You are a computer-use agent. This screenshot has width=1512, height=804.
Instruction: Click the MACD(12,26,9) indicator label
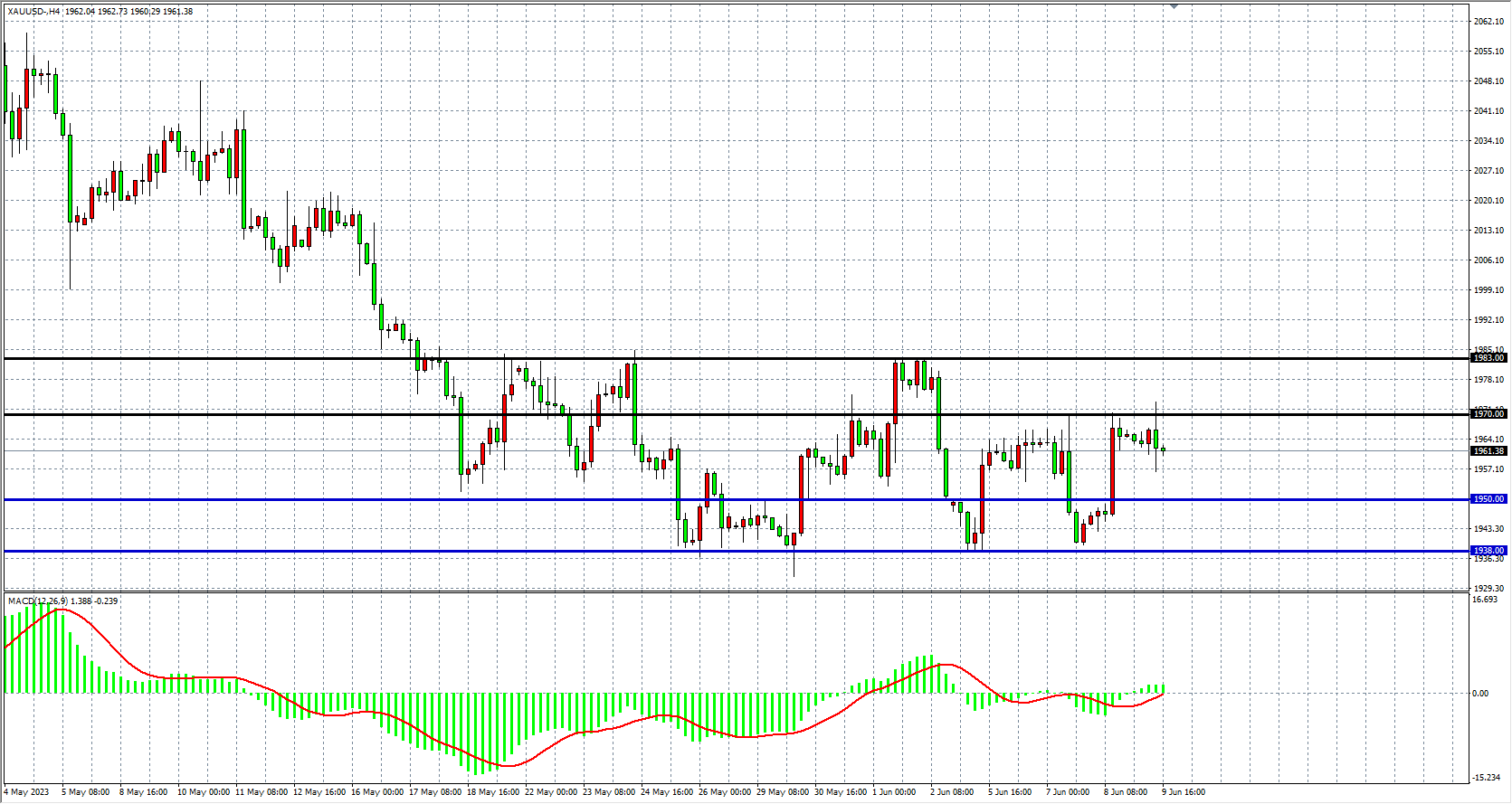pyautogui.click(x=37, y=601)
